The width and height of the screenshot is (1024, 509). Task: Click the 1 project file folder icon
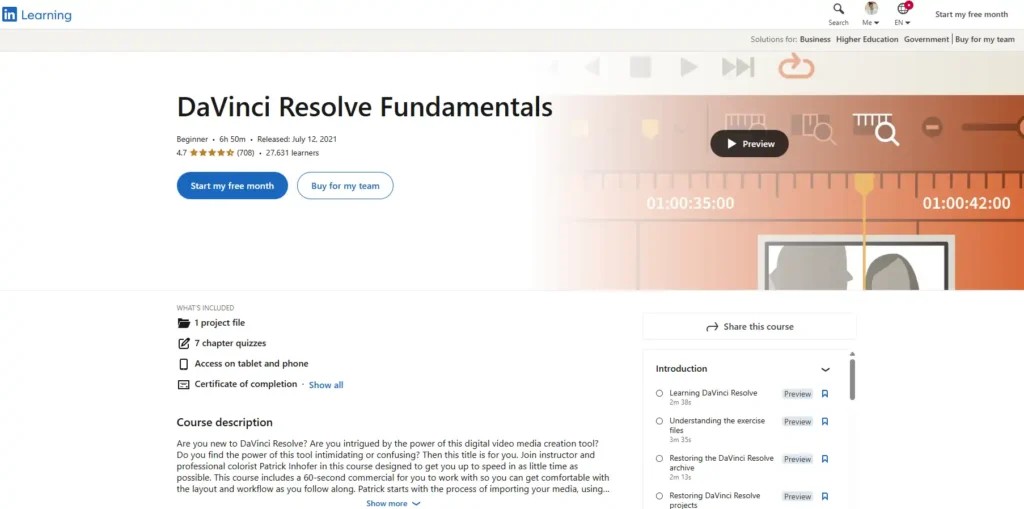pos(184,323)
